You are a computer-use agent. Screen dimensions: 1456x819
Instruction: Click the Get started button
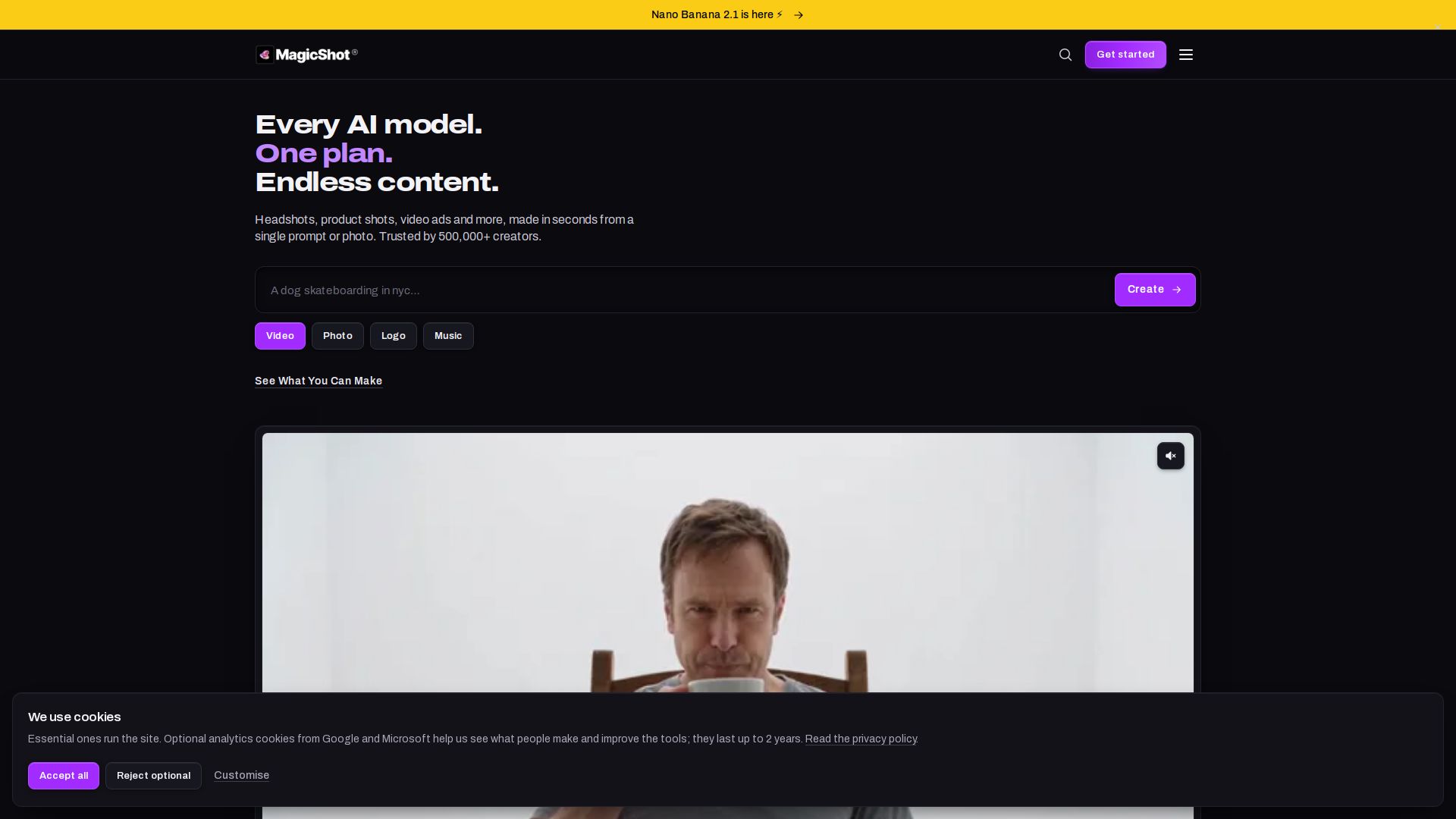click(x=1125, y=55)
